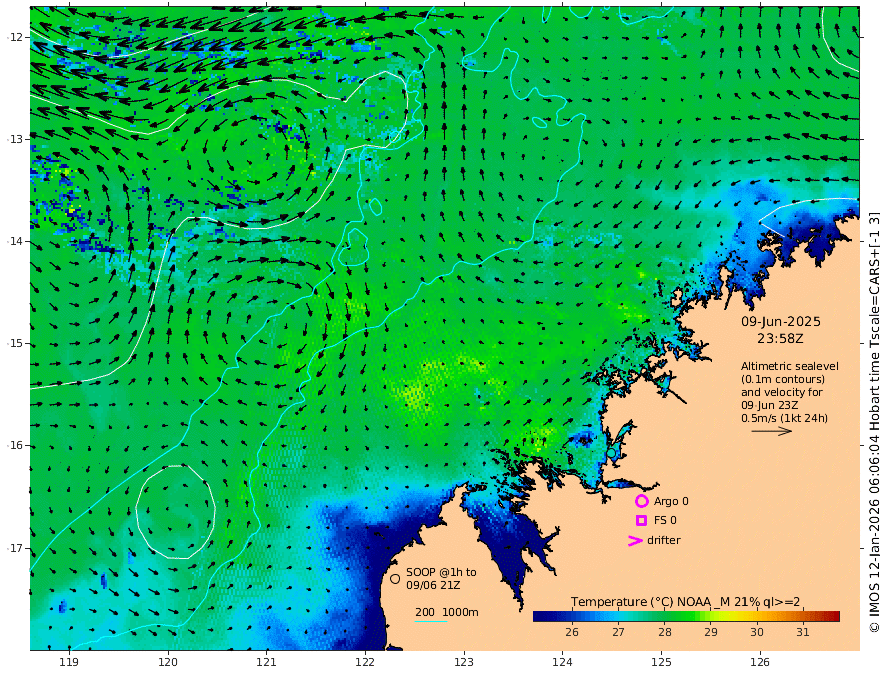Click the longitude axis label 122
Screen dimensions: 880x680
(365, 663)
